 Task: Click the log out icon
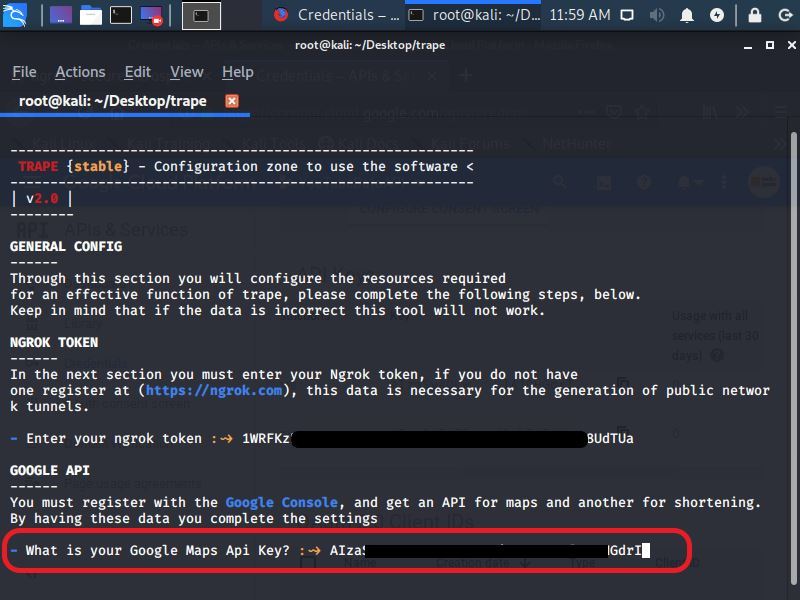[x=785, y=15]
